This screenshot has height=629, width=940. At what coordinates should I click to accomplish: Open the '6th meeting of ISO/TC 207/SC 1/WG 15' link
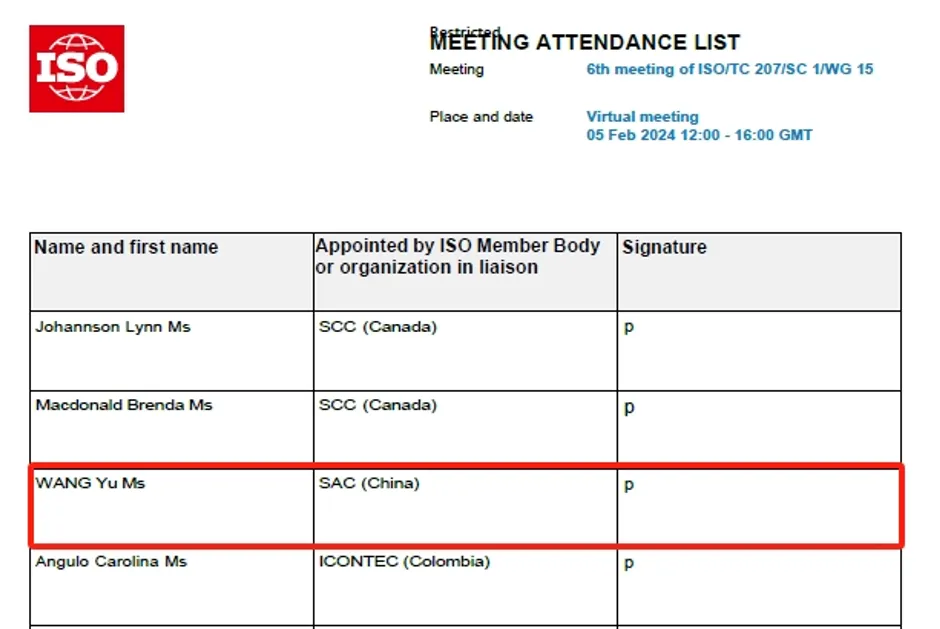tap(729, 69)
